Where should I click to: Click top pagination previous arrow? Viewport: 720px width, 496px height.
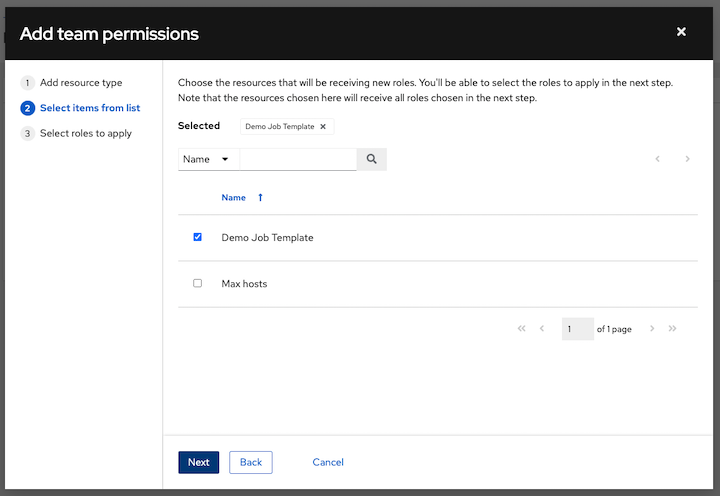tap(657, 159)
